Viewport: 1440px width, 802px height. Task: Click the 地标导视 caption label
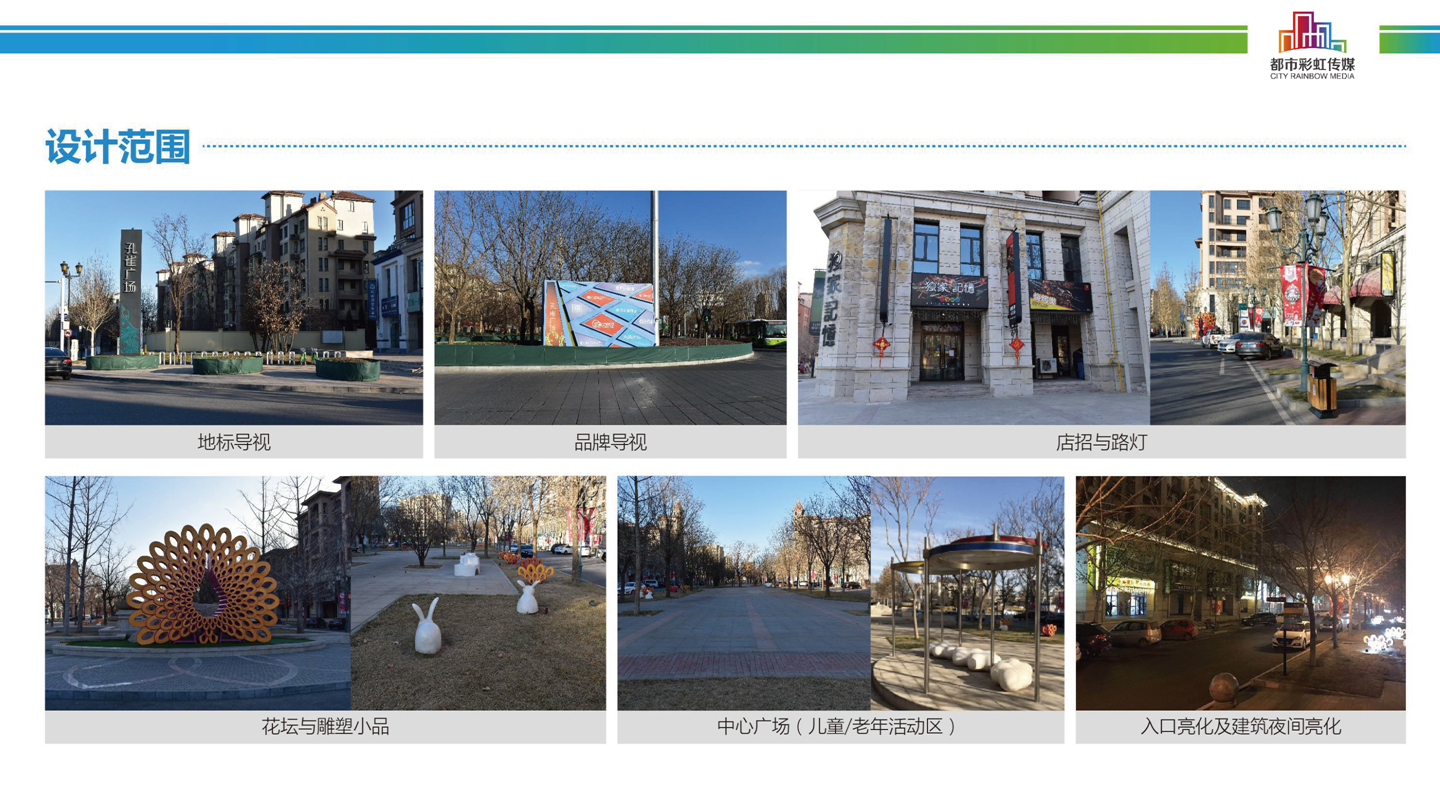tap(233, 442)
